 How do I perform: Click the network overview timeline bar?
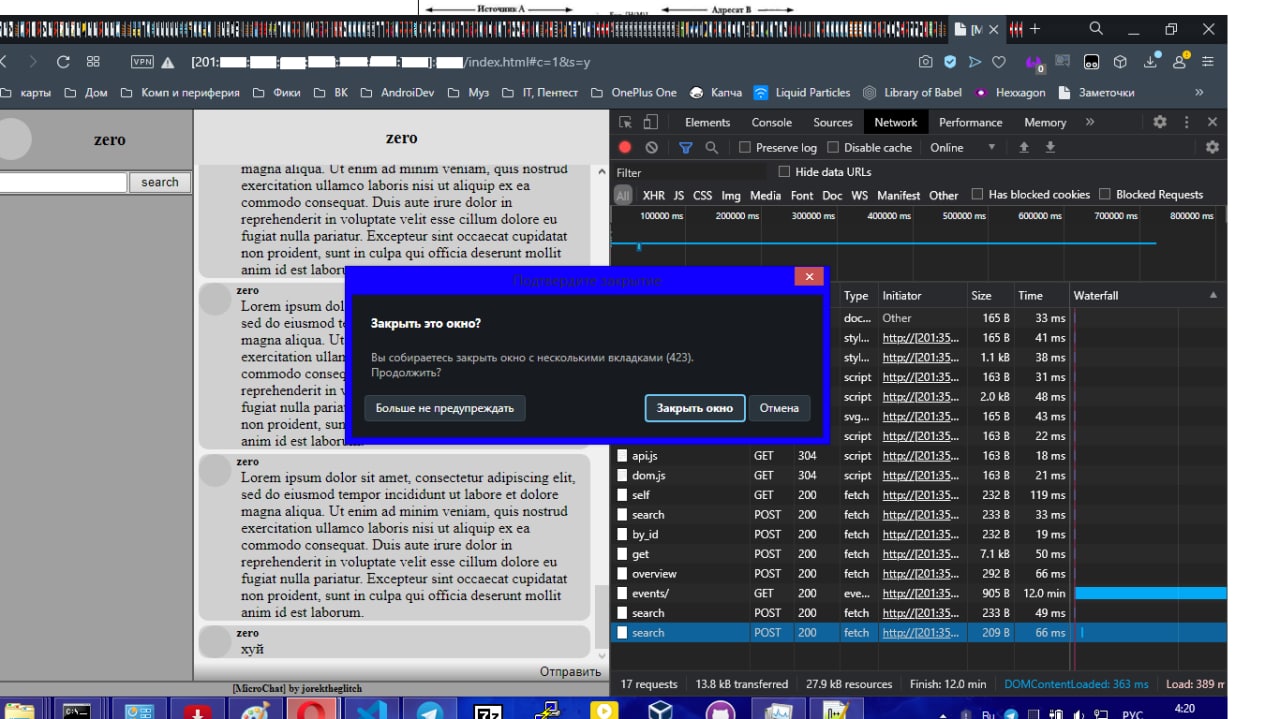[x=884, y=243]
